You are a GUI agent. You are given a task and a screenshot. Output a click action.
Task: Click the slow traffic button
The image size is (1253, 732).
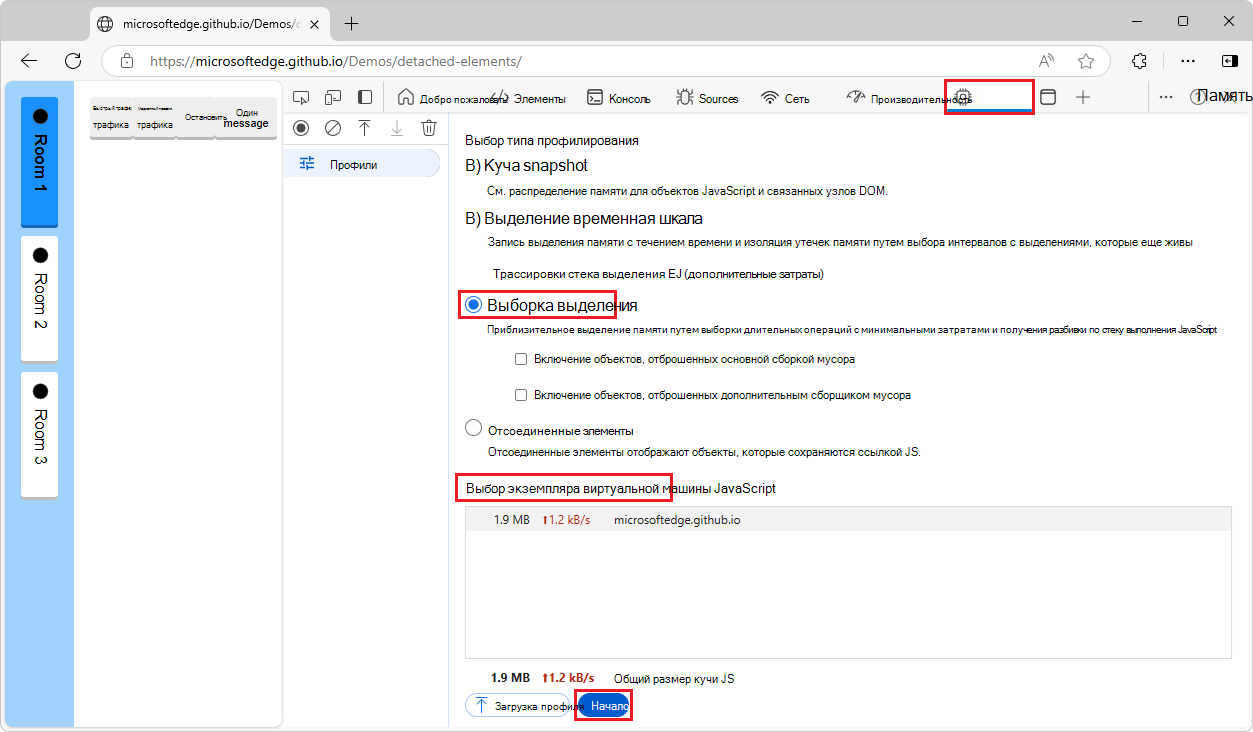[154, 118]
